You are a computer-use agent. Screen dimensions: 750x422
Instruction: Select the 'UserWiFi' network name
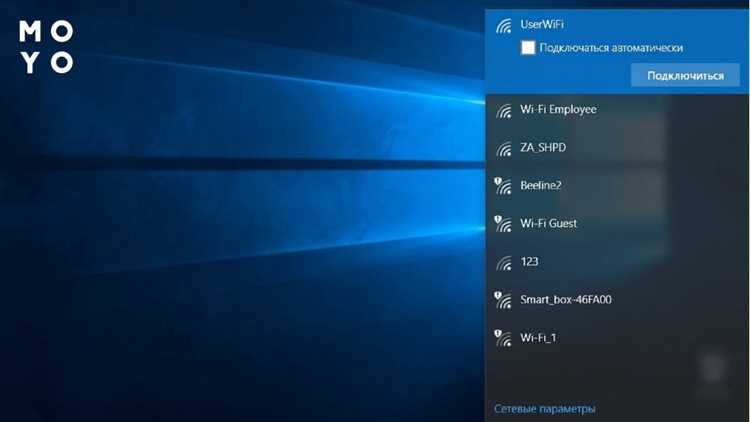[541, 24]
